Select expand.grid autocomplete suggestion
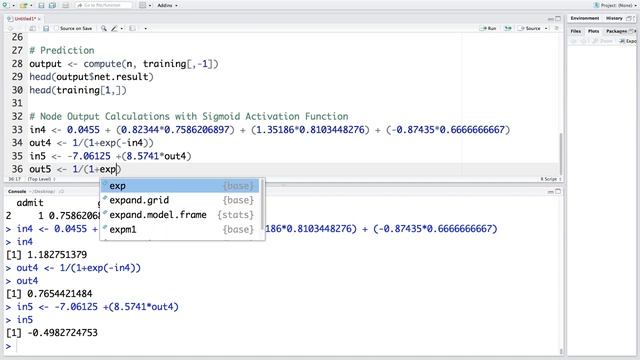 point(180,200)
